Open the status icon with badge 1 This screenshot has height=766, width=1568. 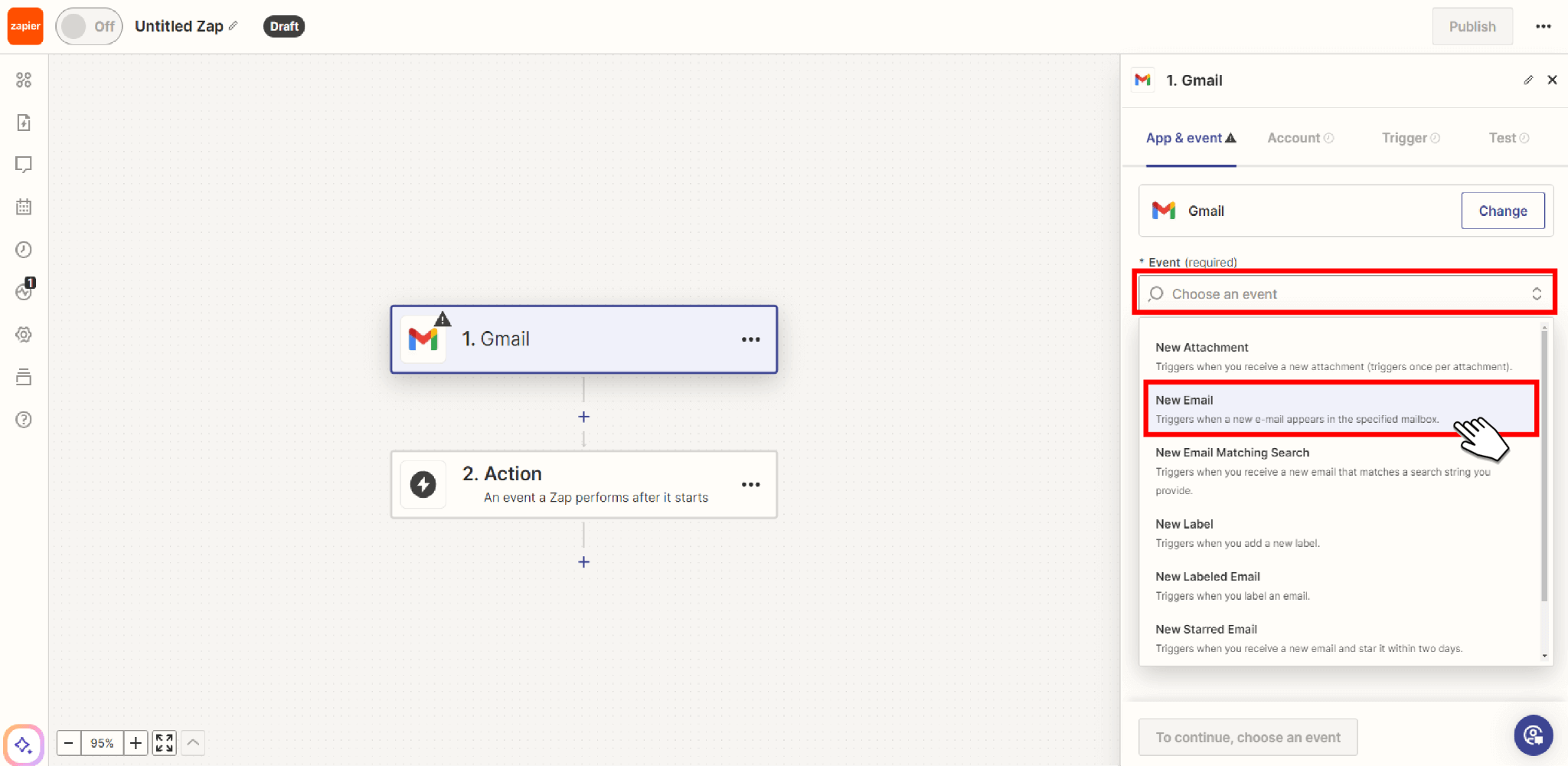coord(25,290)
